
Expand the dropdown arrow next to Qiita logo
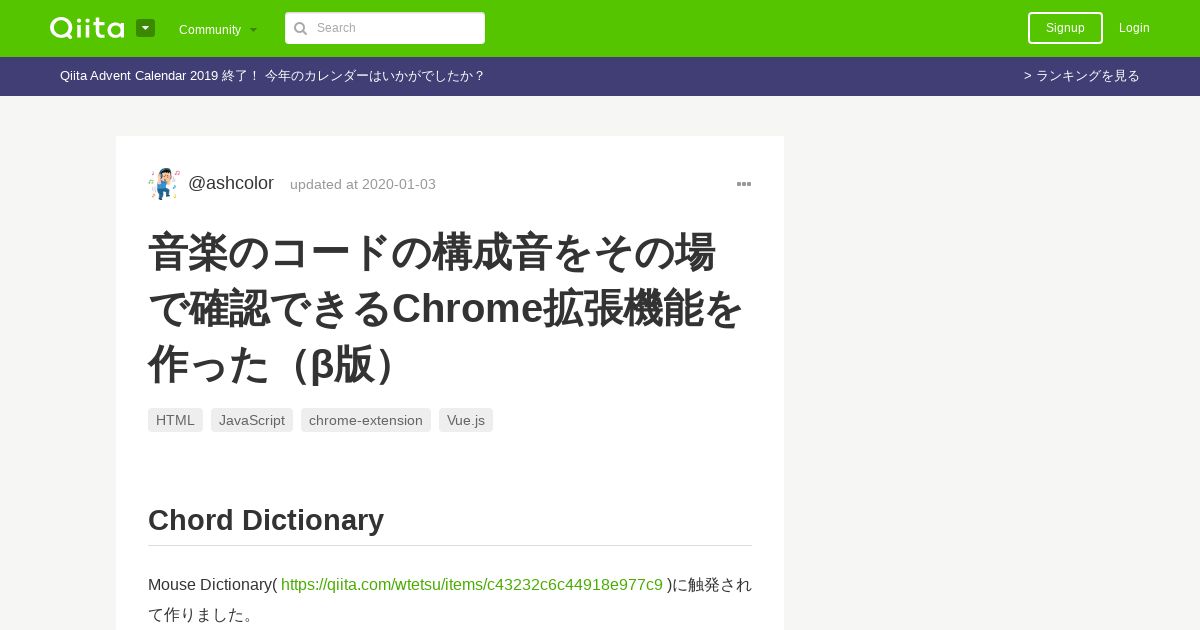pos(145,28)
